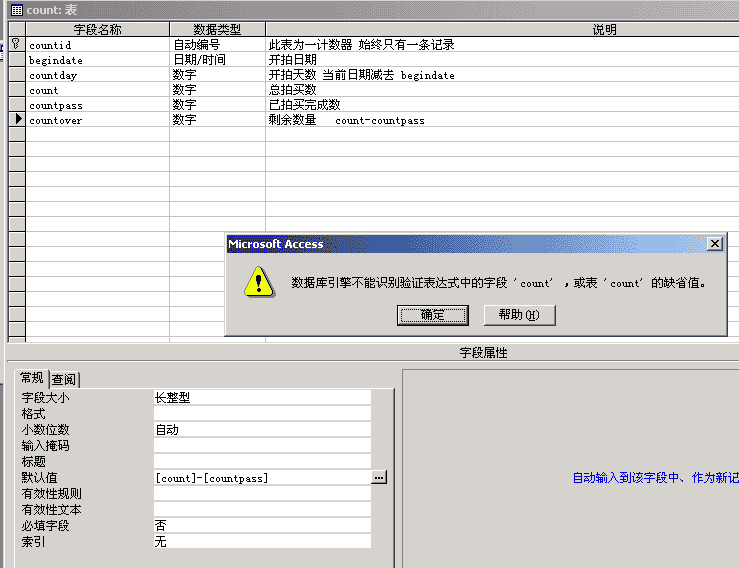Open expression builder via the ... button
The height and width of the screenshot is (568, 739).
379,478
